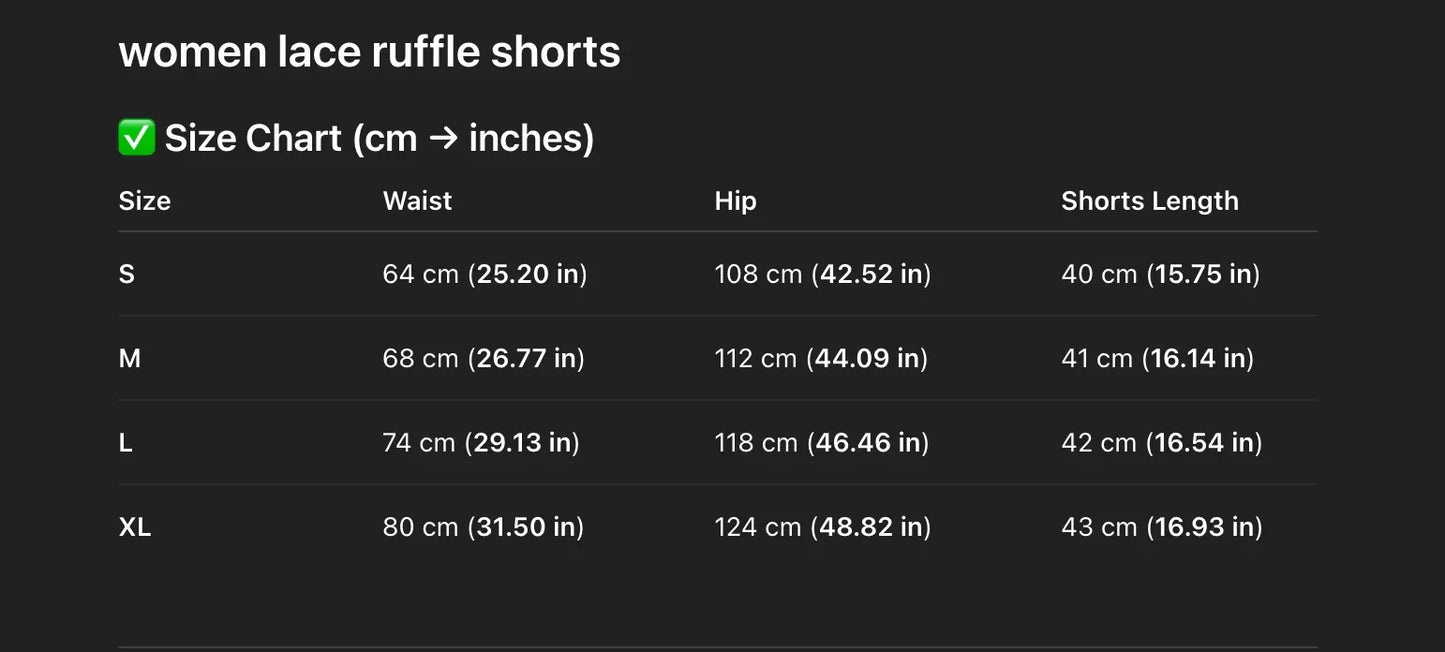This screenshot has height=652, width=1445.
Task: Click the L size row label
Action: click(126, 443)
